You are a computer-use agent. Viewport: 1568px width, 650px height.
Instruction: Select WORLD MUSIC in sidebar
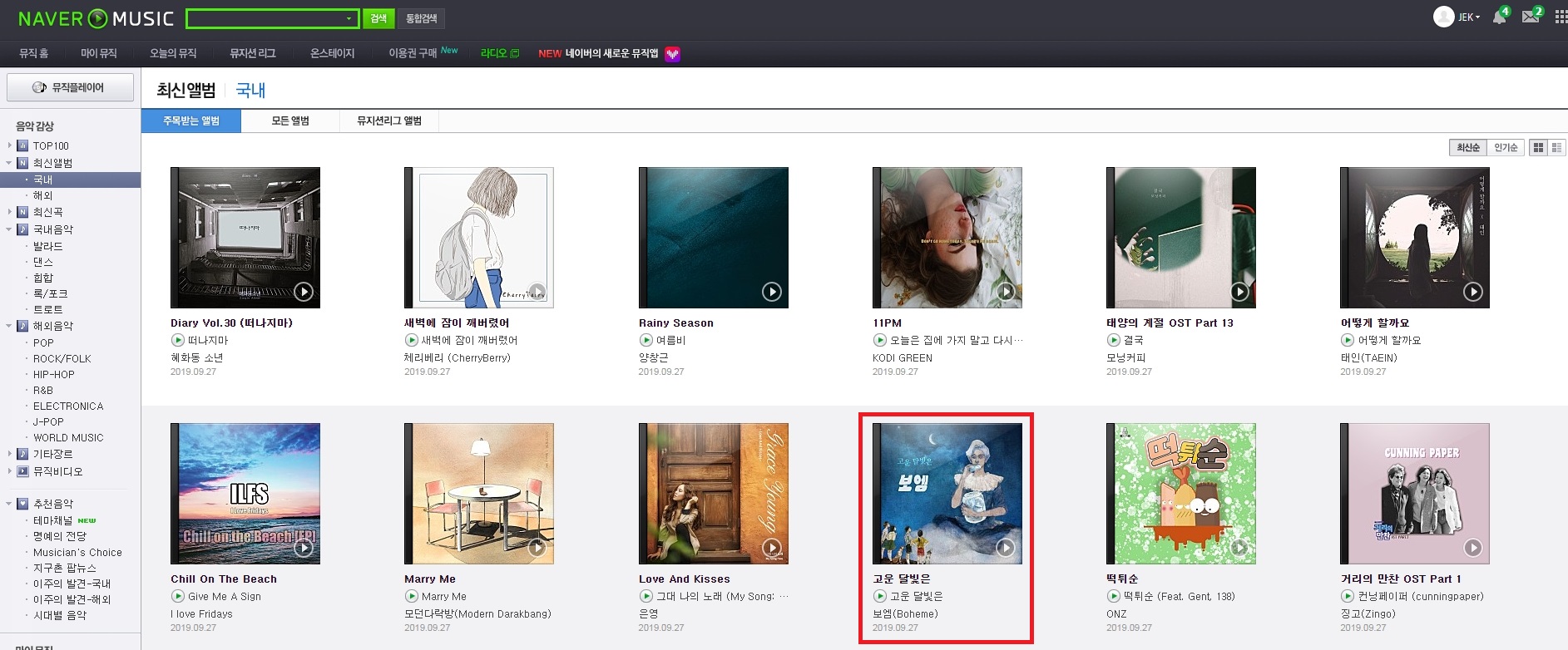coord(68,437)
